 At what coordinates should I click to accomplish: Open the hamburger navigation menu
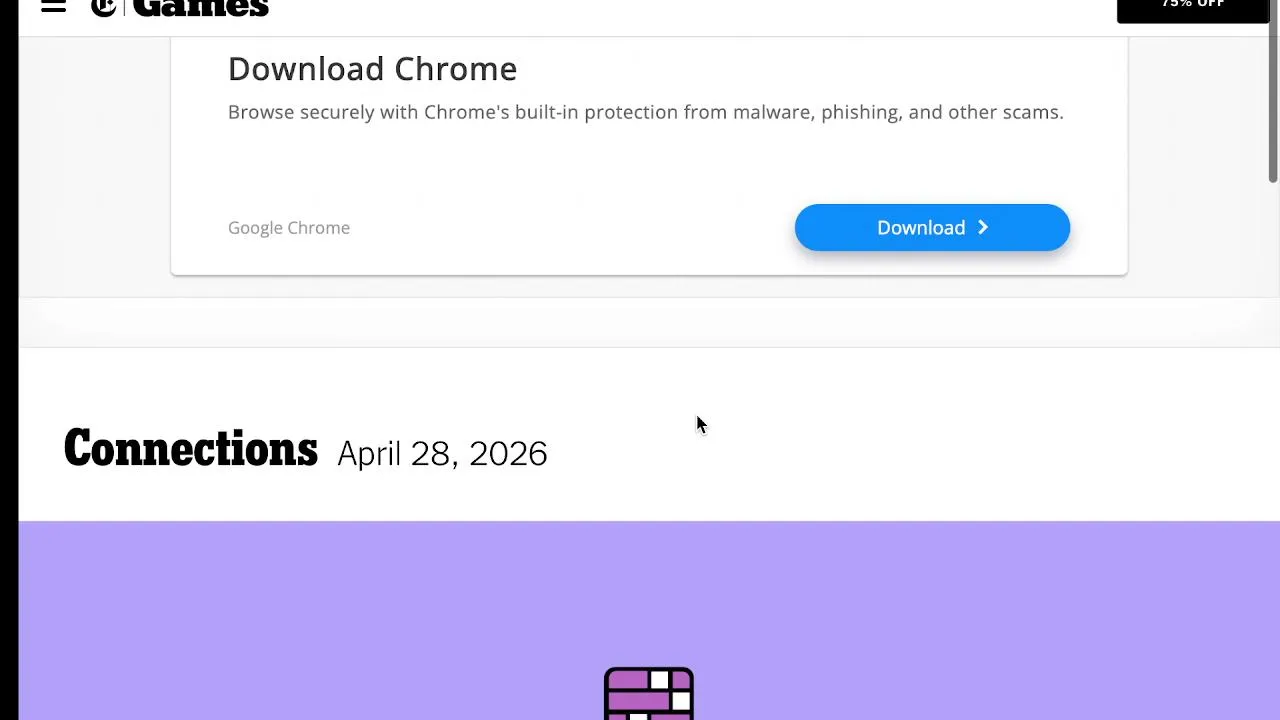(53, 7)
